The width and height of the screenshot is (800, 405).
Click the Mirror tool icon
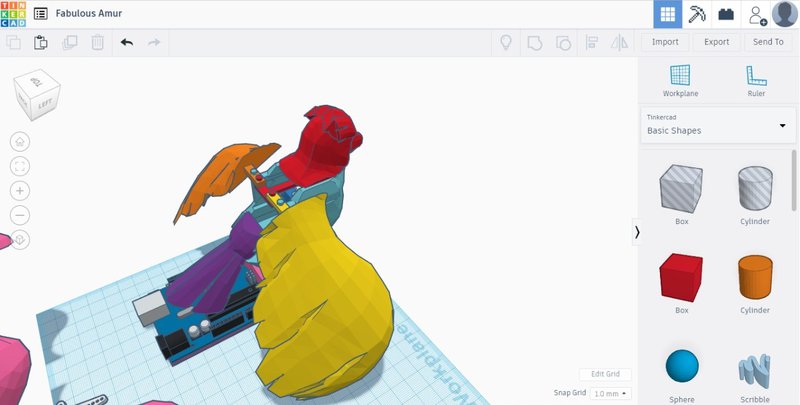click(620, 42)
